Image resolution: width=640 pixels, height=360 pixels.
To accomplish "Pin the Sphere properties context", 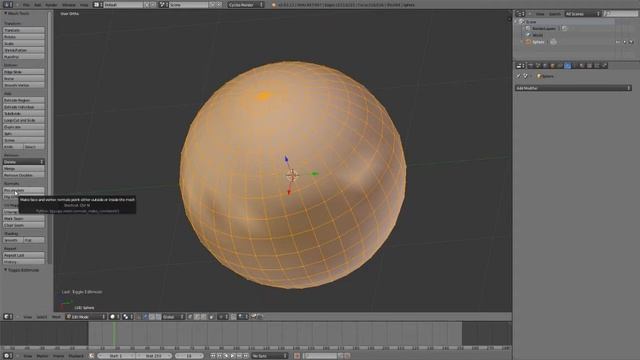I will coord(518,76).
